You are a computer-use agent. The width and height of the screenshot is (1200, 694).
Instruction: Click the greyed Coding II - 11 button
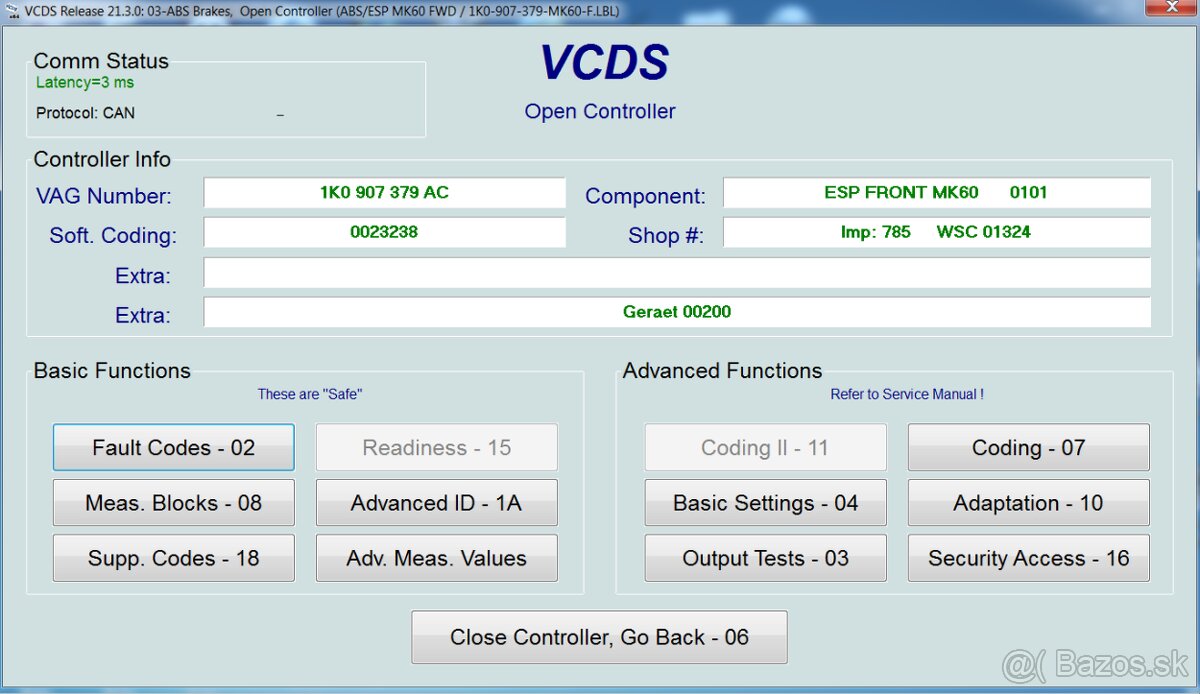tap(765, 447)
